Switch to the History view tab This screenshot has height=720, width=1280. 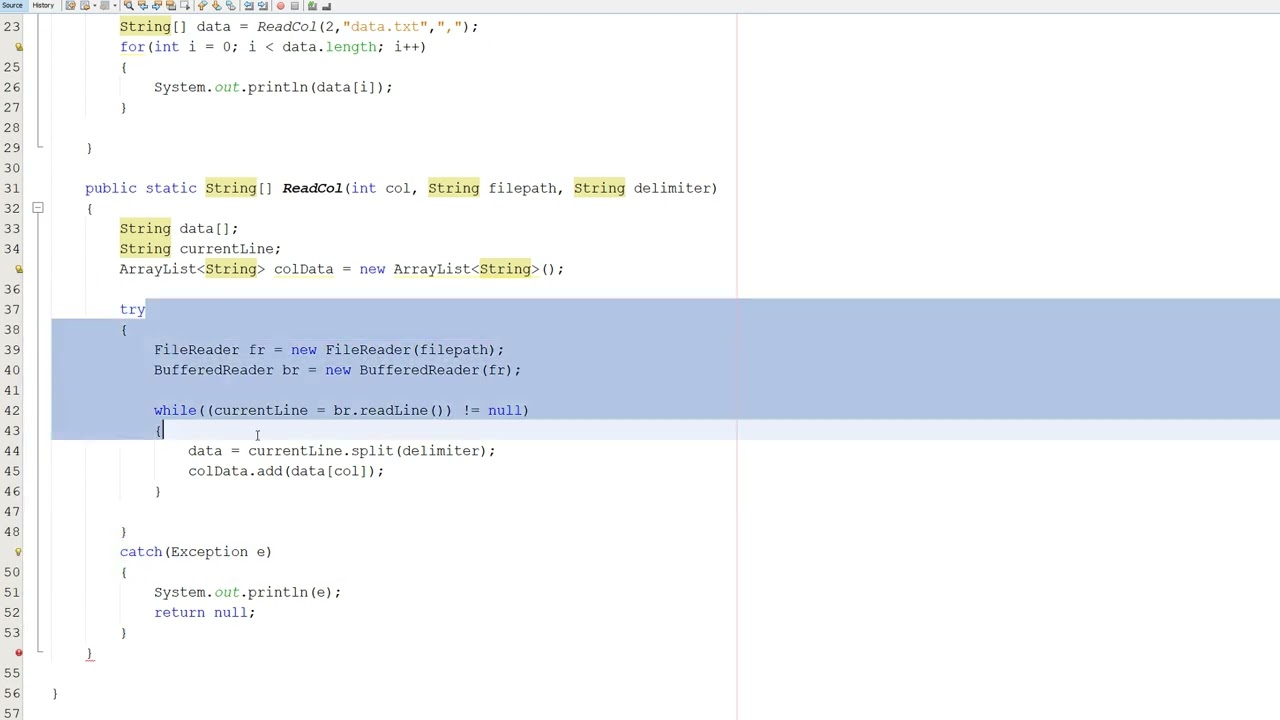pos(43,5)
